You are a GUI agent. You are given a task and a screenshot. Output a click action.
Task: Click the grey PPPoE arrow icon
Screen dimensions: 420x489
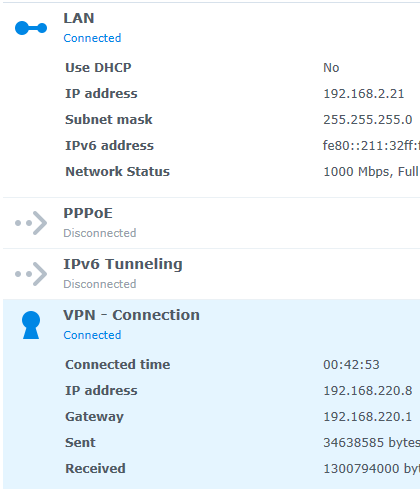coord(31,223)
